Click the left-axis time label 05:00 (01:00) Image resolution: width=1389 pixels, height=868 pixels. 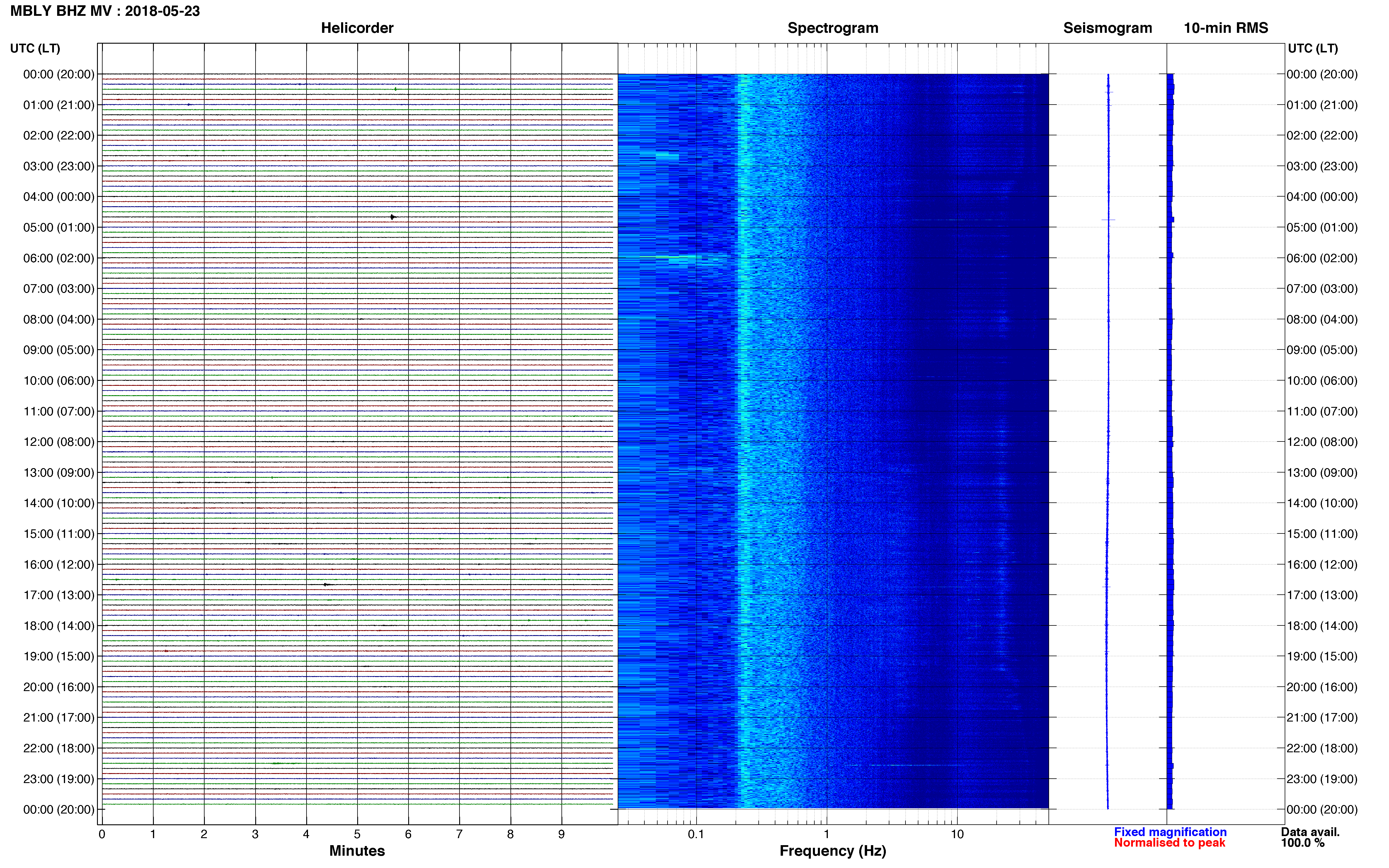[59, 227]
